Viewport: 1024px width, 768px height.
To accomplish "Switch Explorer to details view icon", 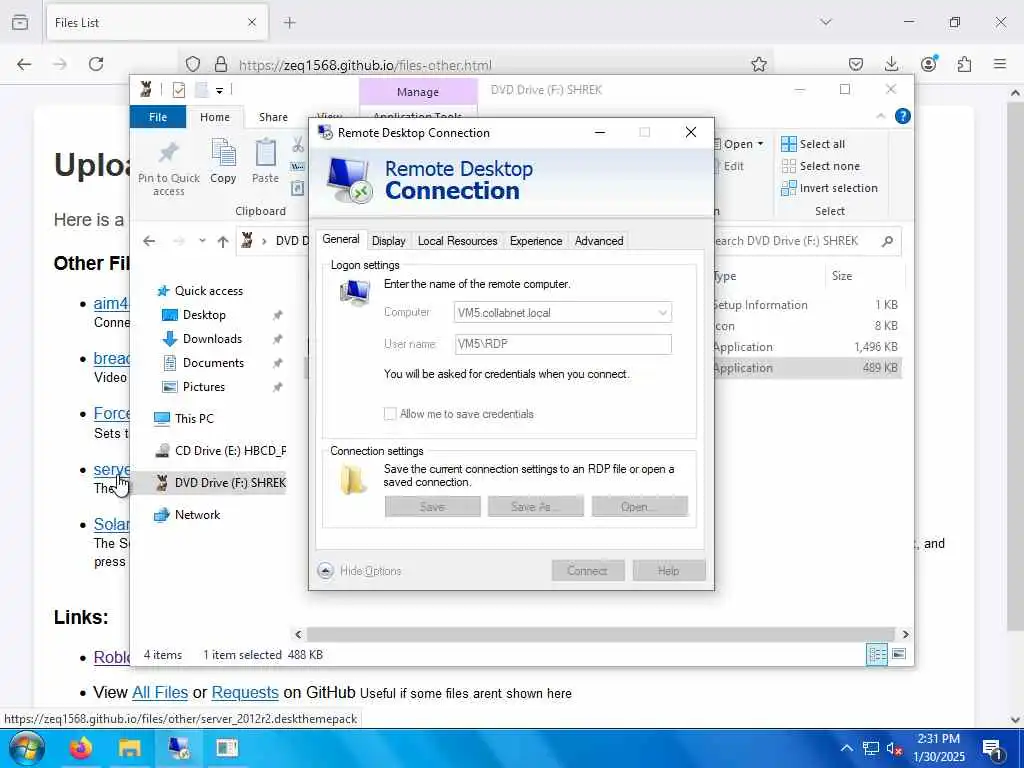I will [876, 654].
